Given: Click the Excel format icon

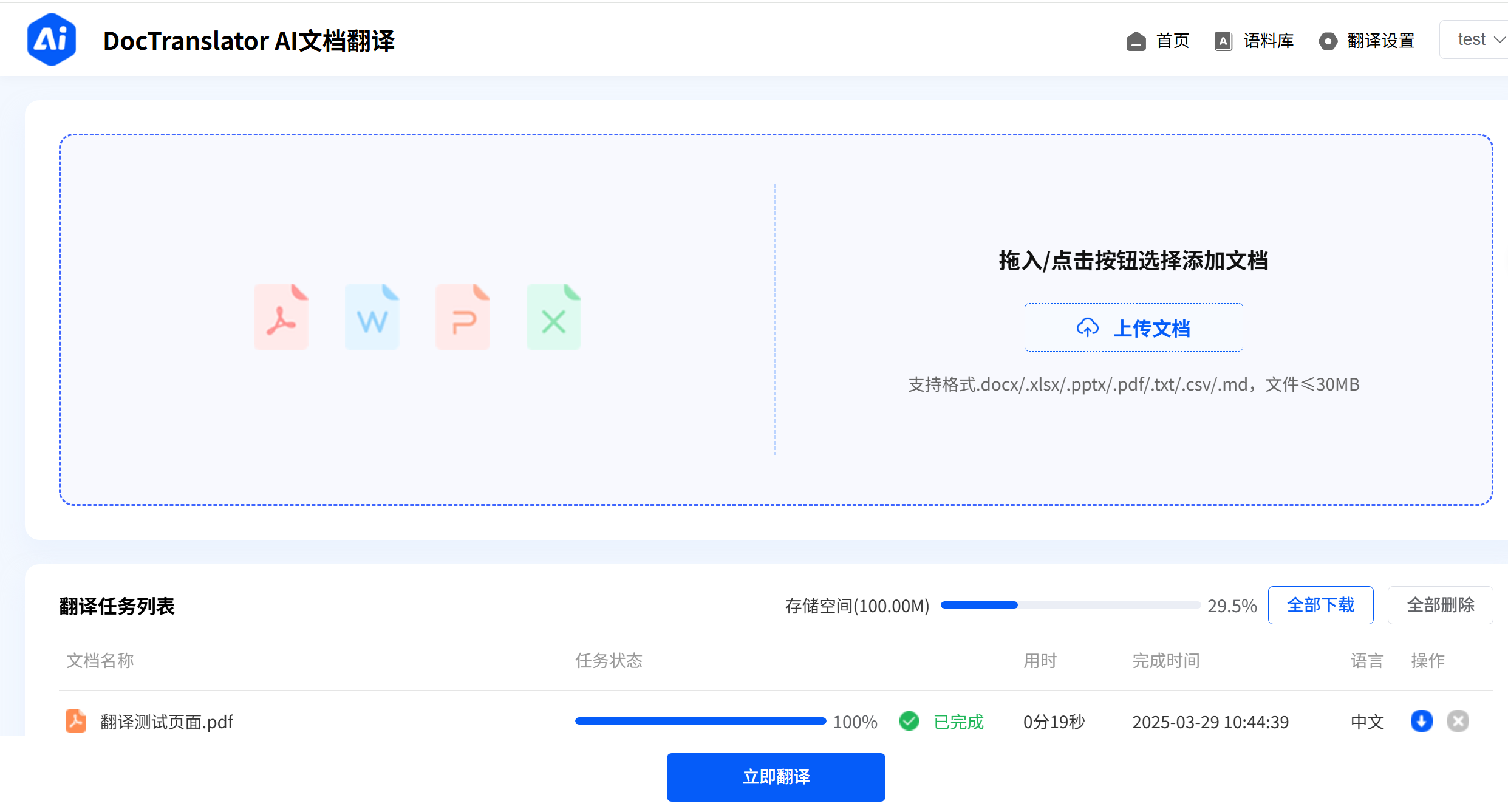Looking at the screenshot, I should click(553, 316).
